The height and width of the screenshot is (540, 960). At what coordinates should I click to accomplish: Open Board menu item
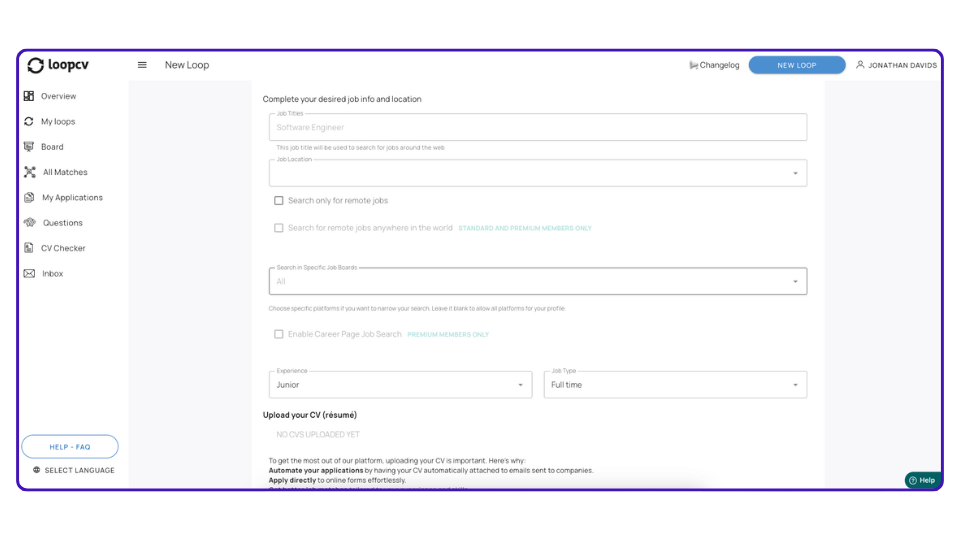coord(52,147)
